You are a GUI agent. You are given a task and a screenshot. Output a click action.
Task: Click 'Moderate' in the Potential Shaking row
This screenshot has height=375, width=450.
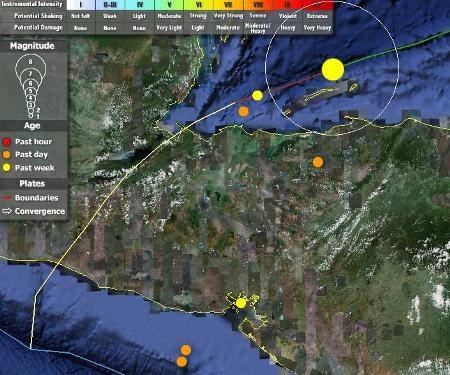[x=169, y=16]
